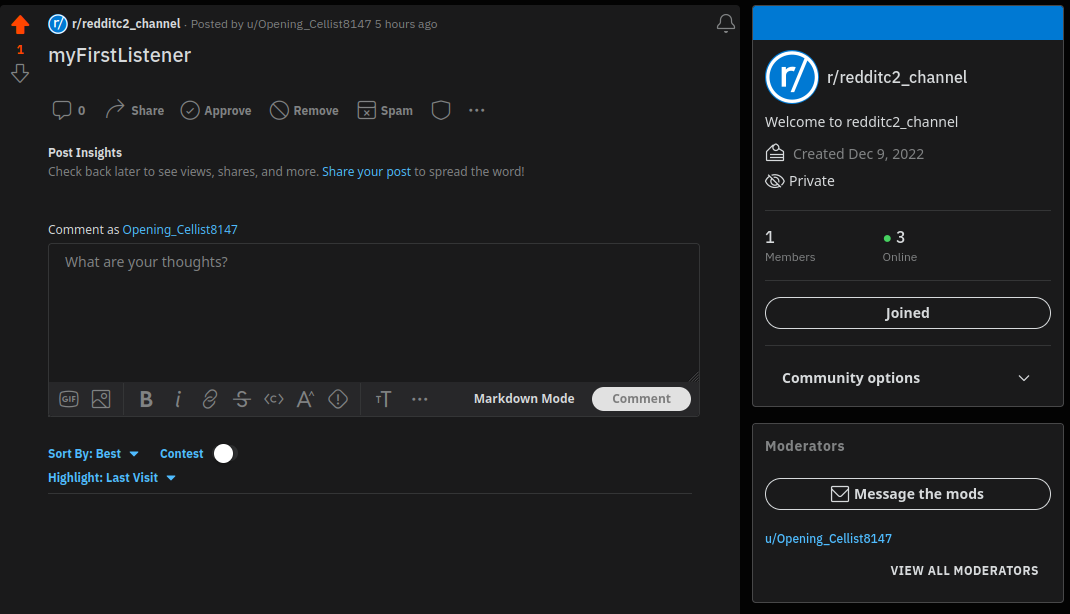Click the Post Insights heading
This screenshot has height=614, width=1070.
85,153
